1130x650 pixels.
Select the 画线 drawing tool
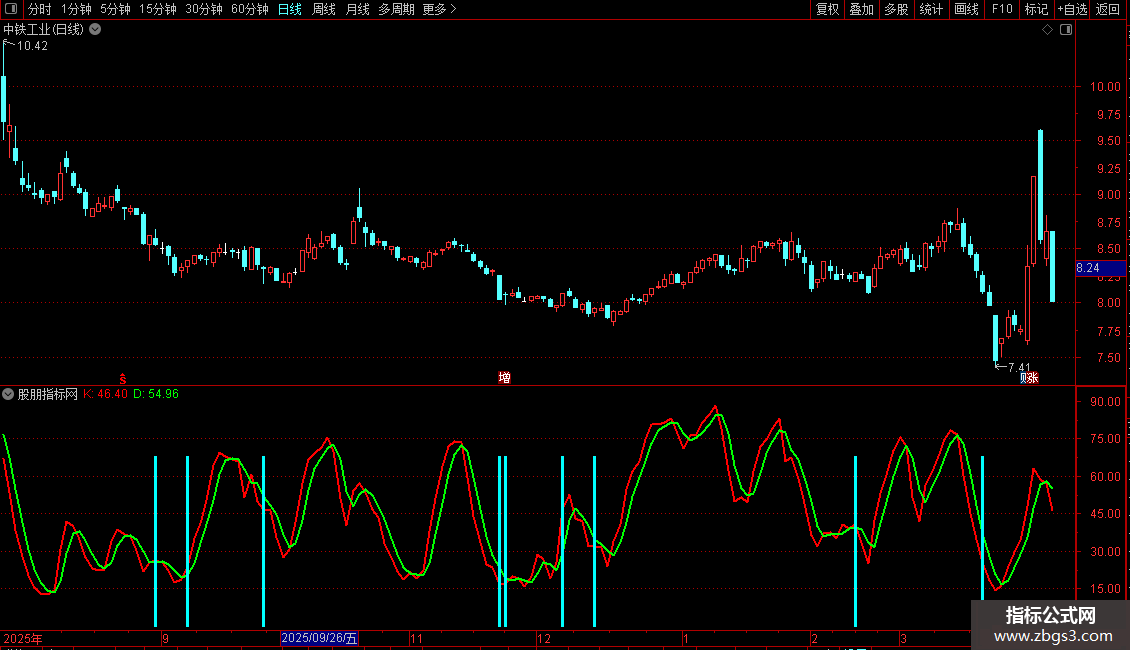(966, 9)
